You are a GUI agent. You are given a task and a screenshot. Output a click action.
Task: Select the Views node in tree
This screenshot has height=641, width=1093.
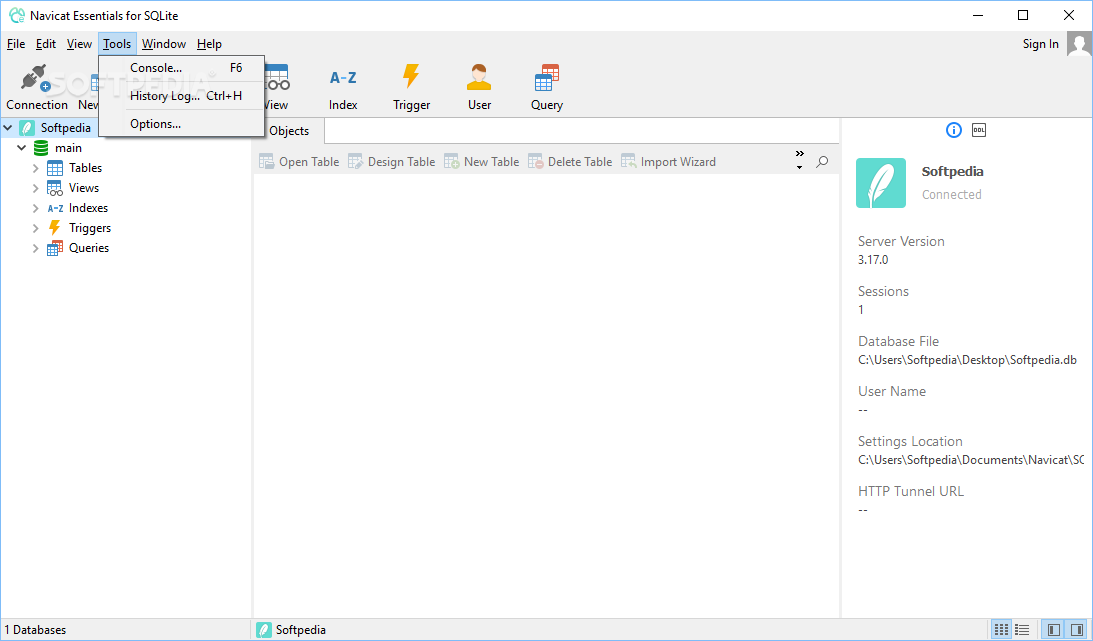tap(84, 188)
